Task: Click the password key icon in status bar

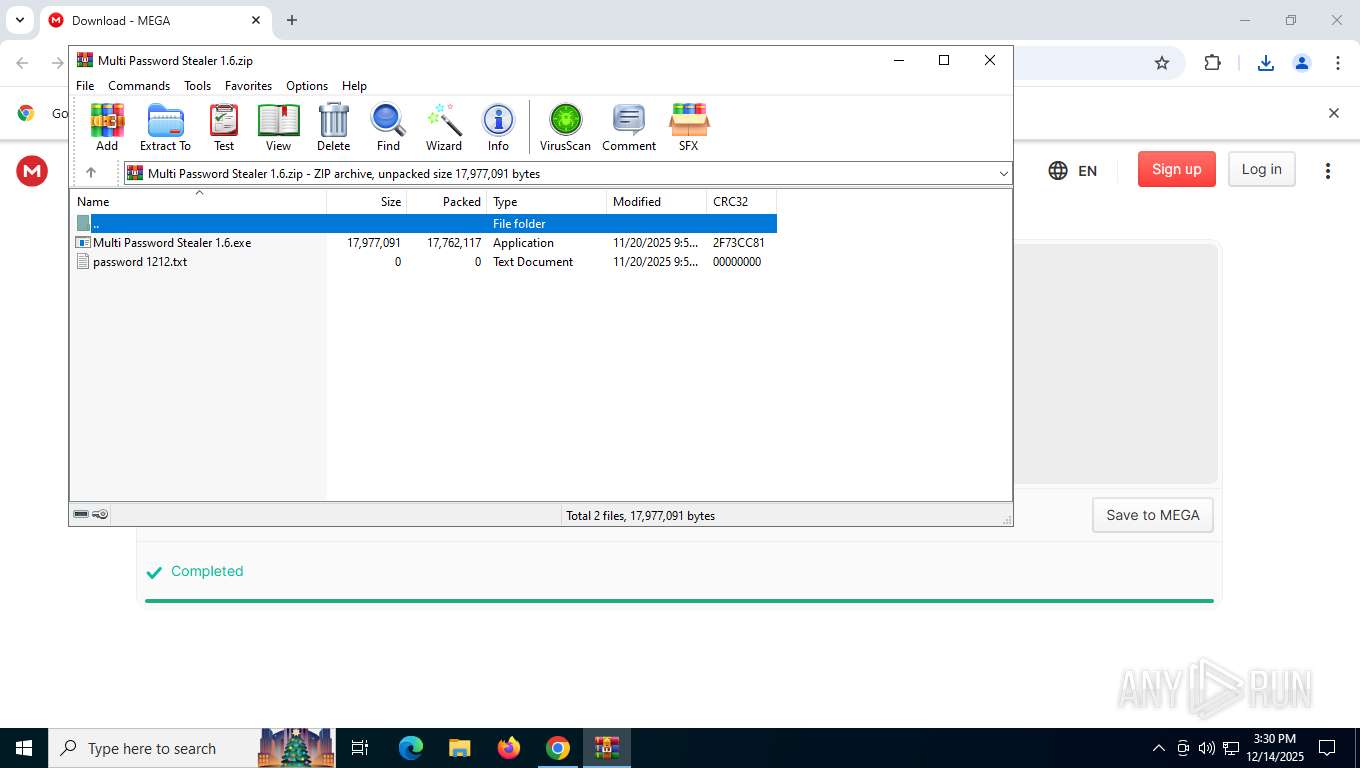Action: coord(100,515)
